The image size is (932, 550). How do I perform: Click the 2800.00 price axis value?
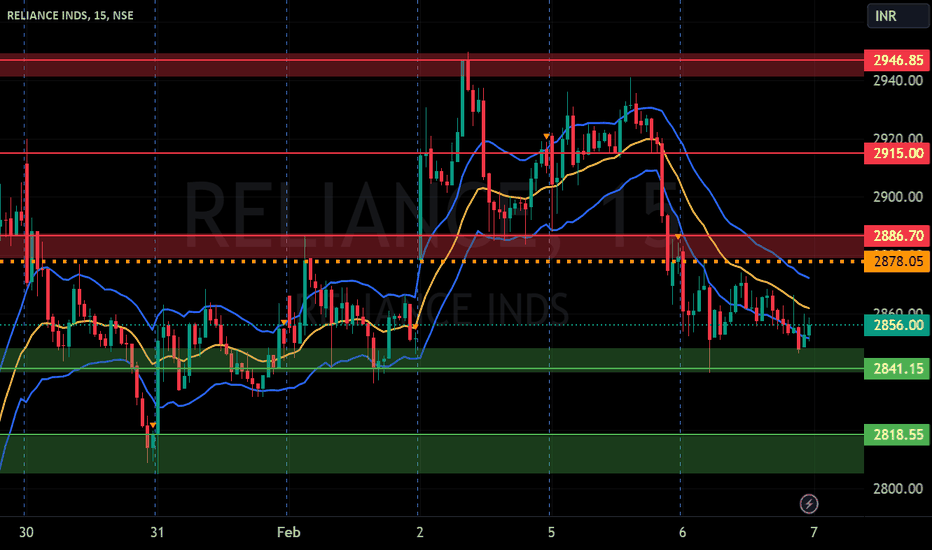898,489
